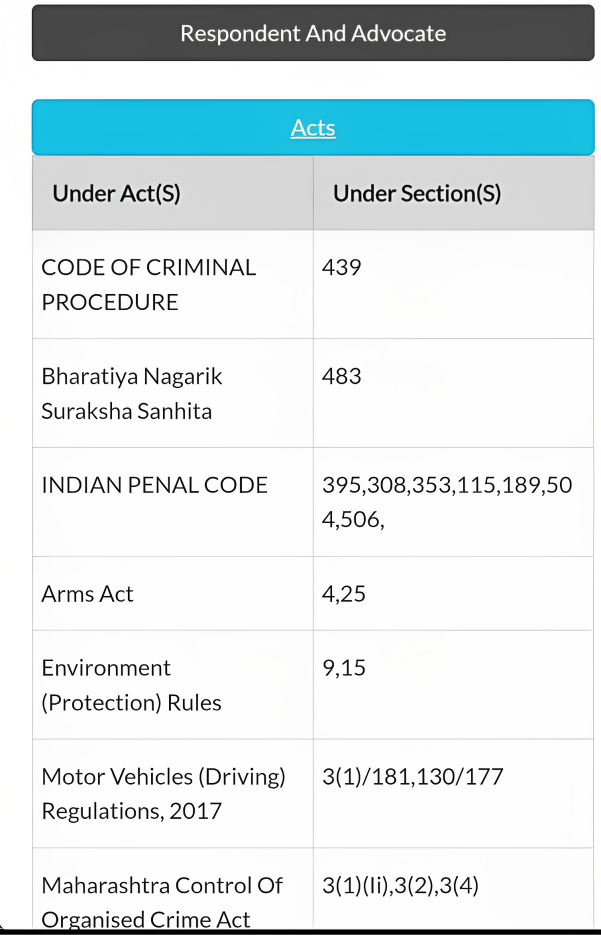Click Maharashtra Control Of Organised Crime Act
The width and height of the screenshot is (601, 935).
(161, 902)
